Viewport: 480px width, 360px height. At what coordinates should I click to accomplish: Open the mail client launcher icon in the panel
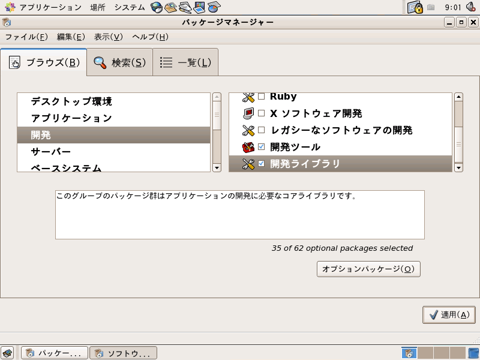click(171, 7)
